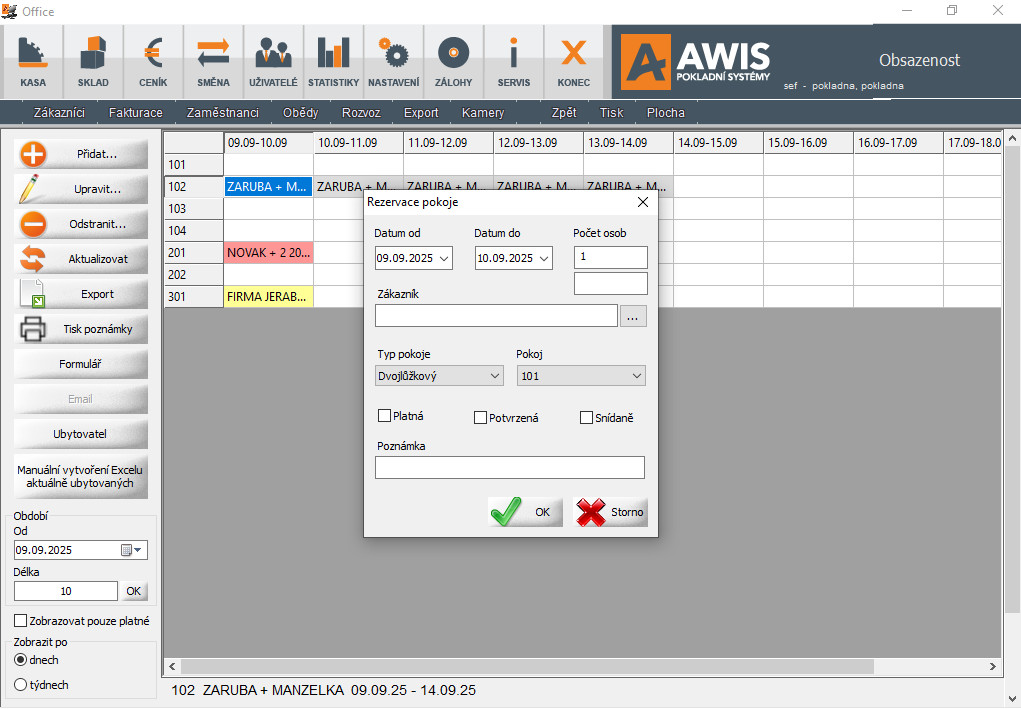Toggle the Potvrzená checkbox
Screen dimensions: 1021x709
coord(481,417)
